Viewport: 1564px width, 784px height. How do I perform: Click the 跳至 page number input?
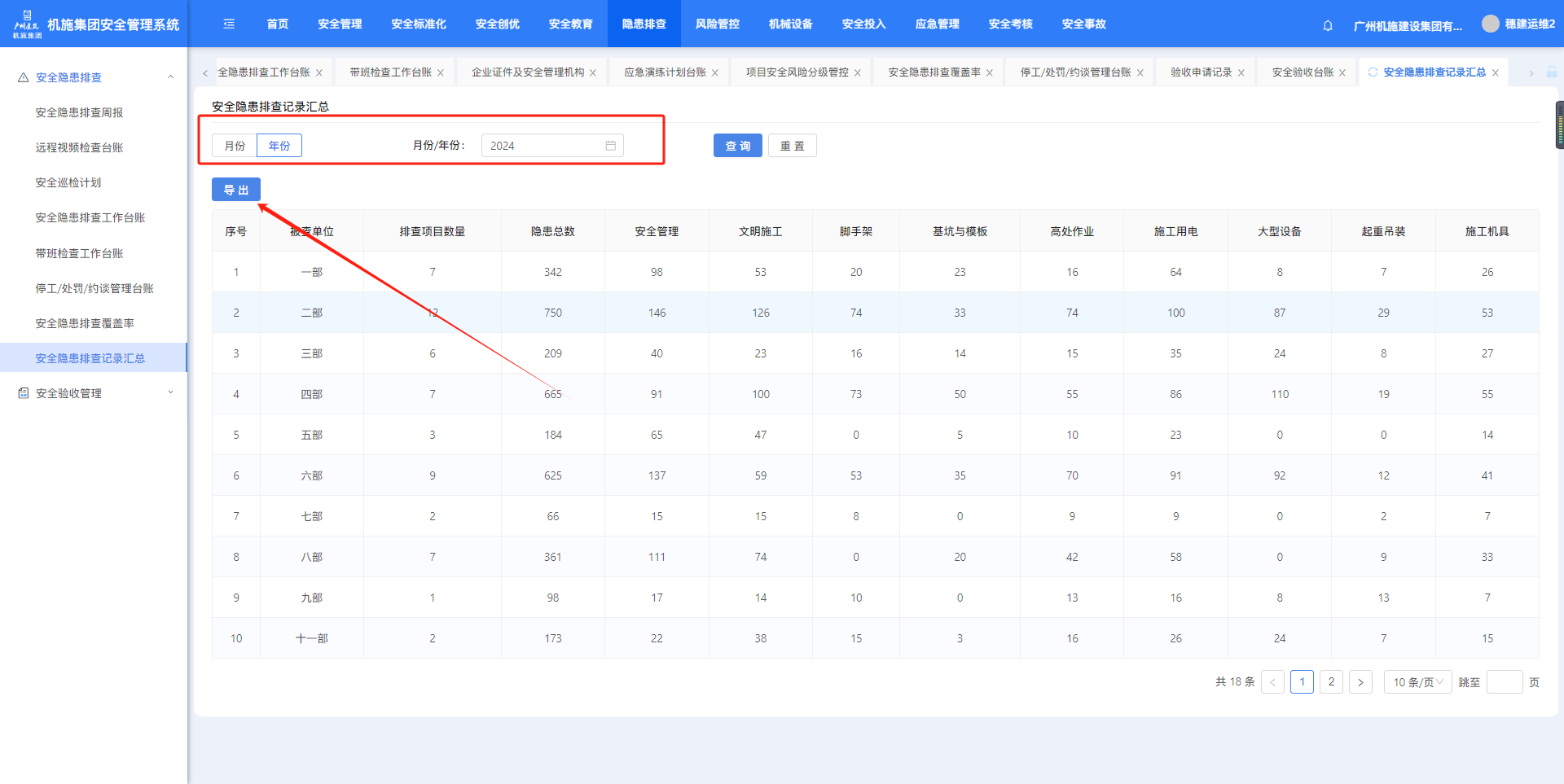pos(1504,682)
